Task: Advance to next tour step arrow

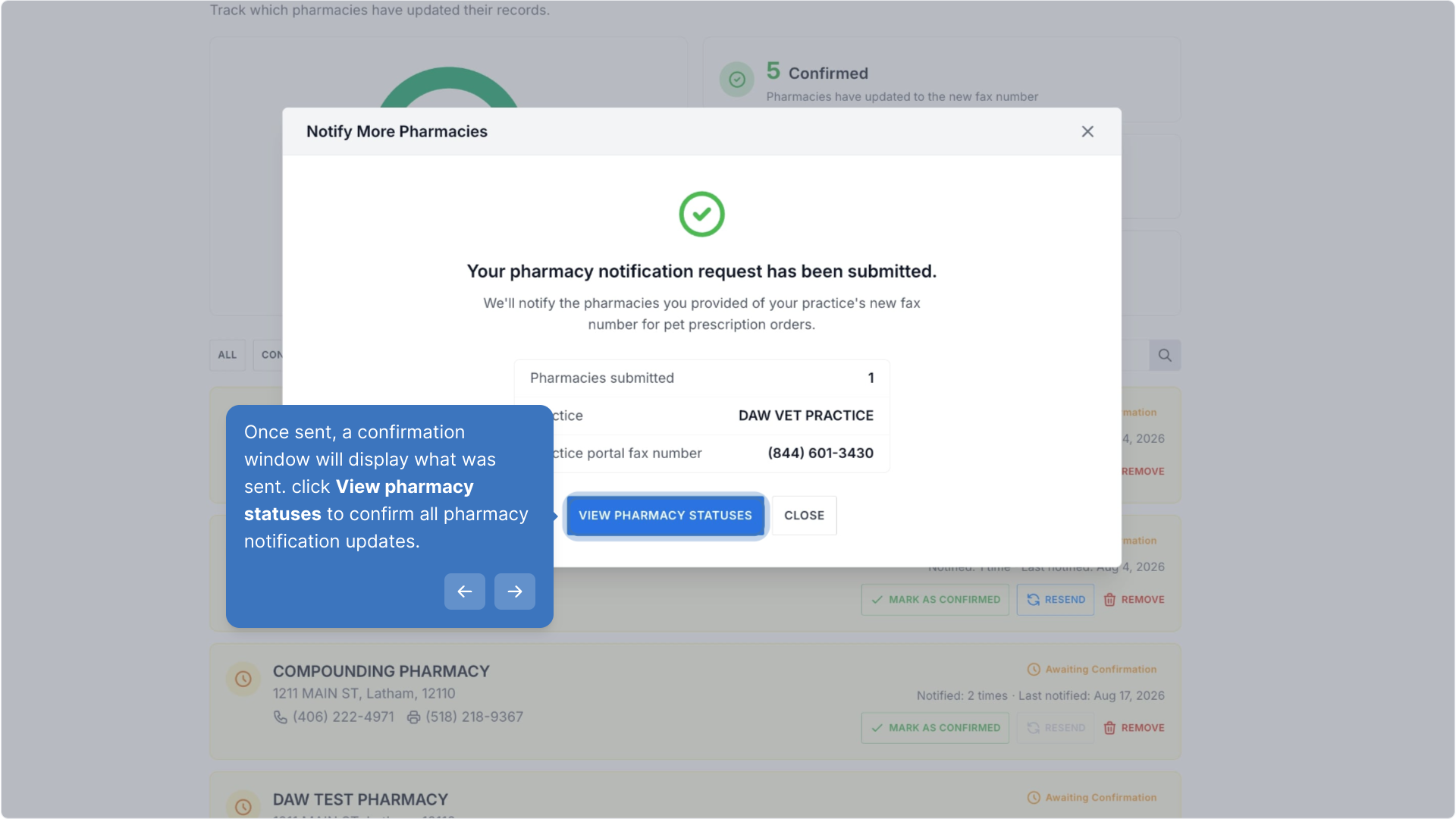Action: point(515,591)
